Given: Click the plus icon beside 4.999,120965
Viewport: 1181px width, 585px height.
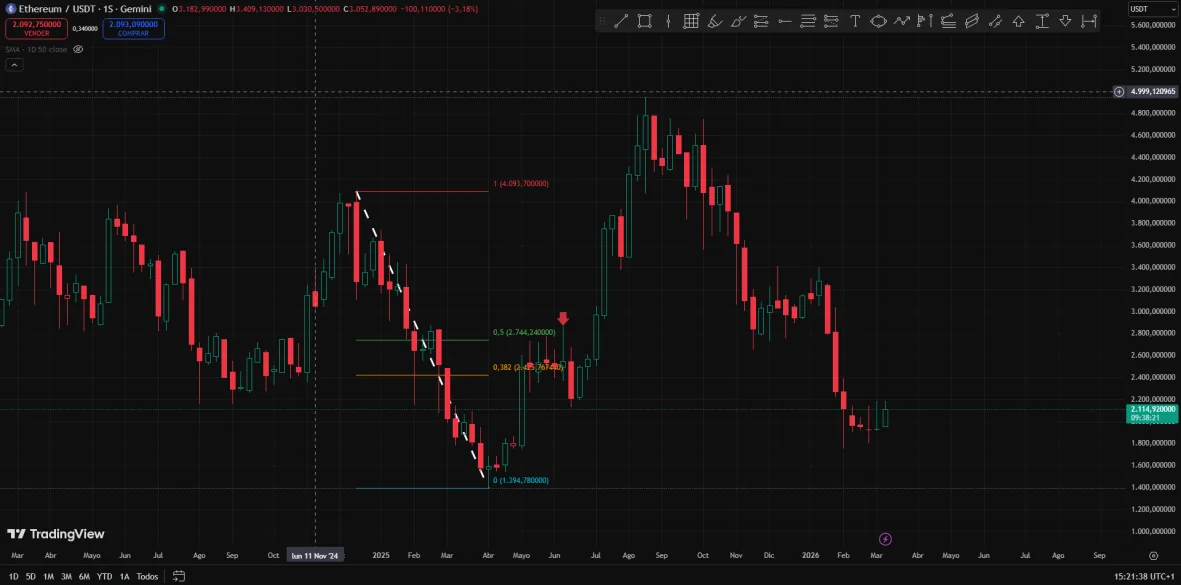Looking at the screenshot, I should (x=1119, y=91).
